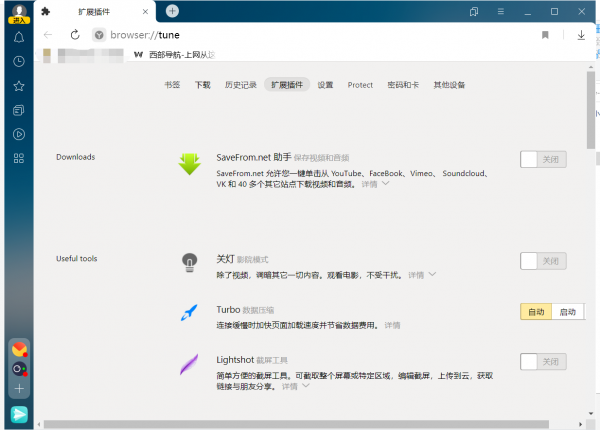Open the Alice assistant sidebar icon
Viewport: 600px width, 430px height.
(x=19, y=369)
